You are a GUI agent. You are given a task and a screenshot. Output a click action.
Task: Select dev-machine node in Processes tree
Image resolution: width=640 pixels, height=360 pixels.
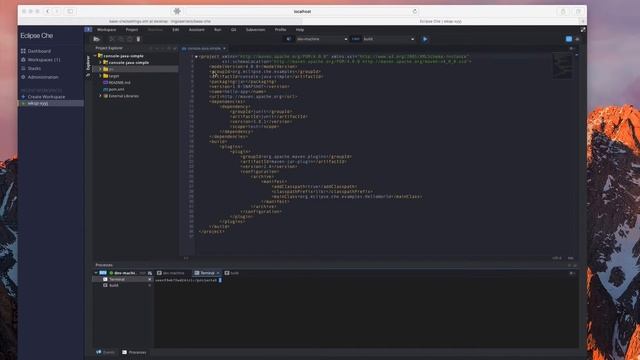click(x=125, y=273)
